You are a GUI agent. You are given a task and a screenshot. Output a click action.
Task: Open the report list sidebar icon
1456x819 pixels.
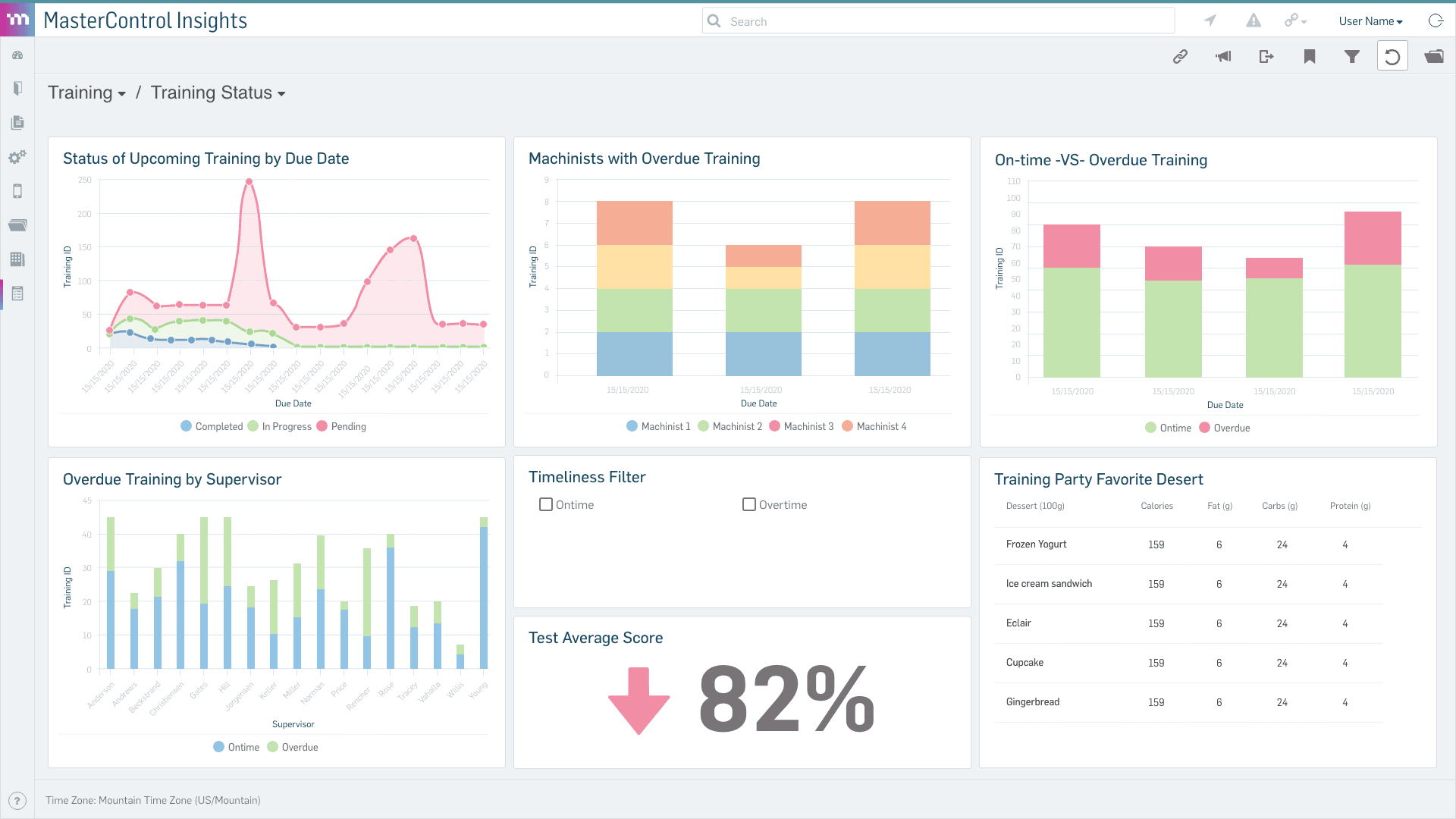tap(17, 293)
